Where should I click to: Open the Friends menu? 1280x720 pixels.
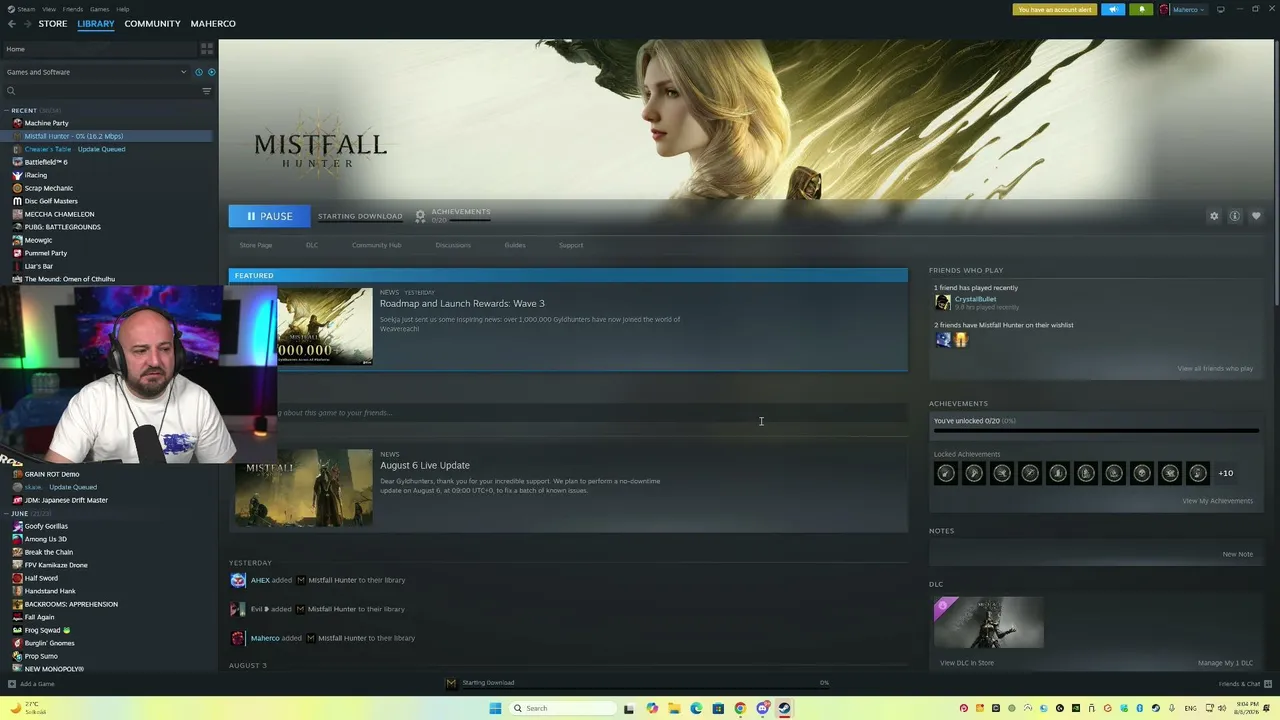tap(73, 9)
